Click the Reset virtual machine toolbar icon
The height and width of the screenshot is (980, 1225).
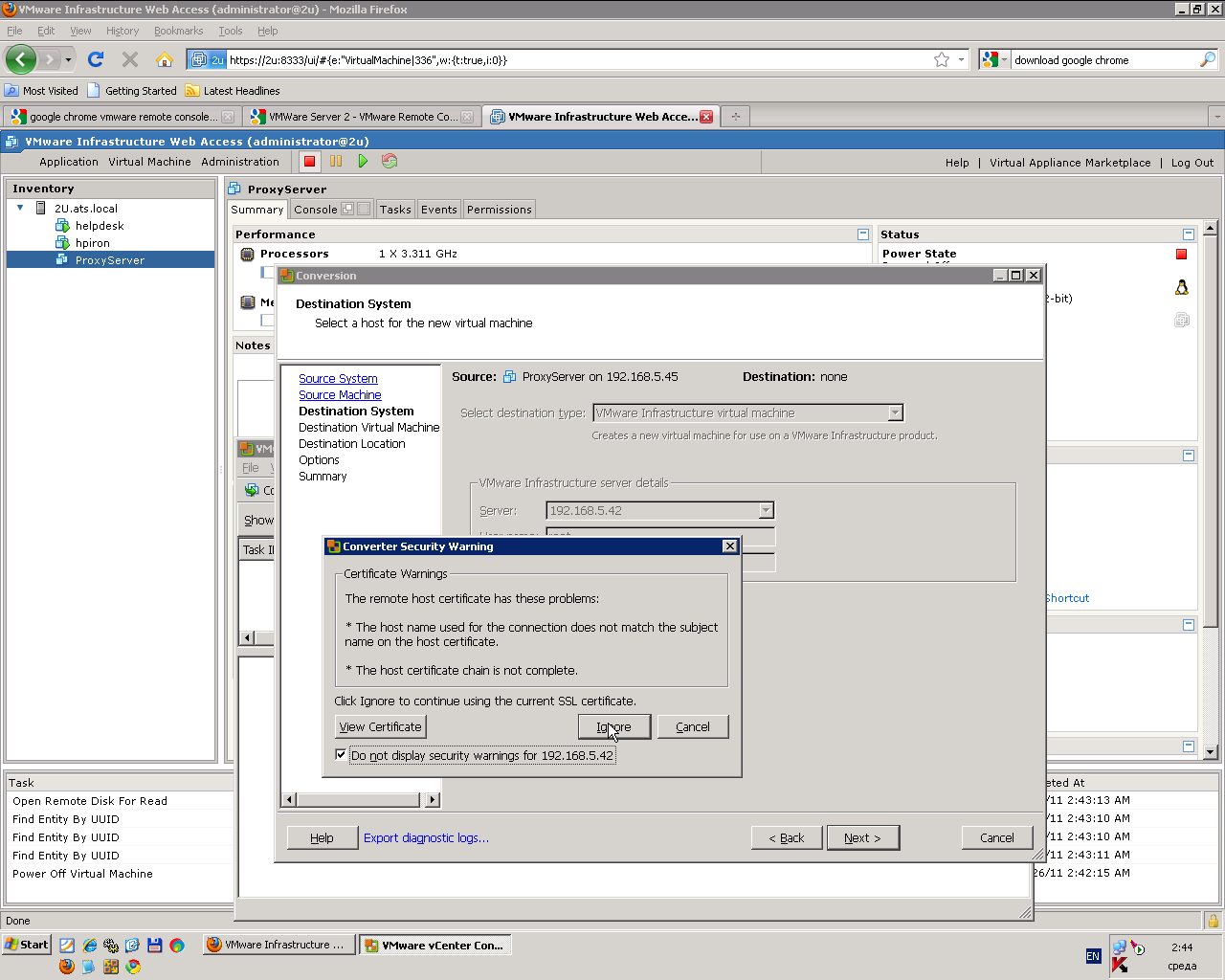390,162
